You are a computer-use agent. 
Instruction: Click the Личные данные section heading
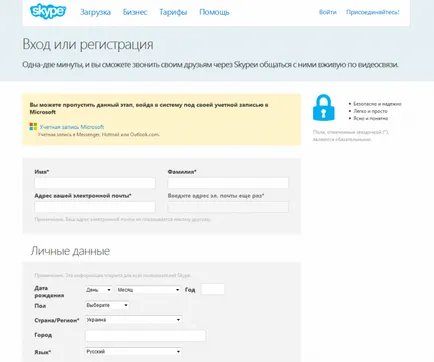(x=70, y=251)
